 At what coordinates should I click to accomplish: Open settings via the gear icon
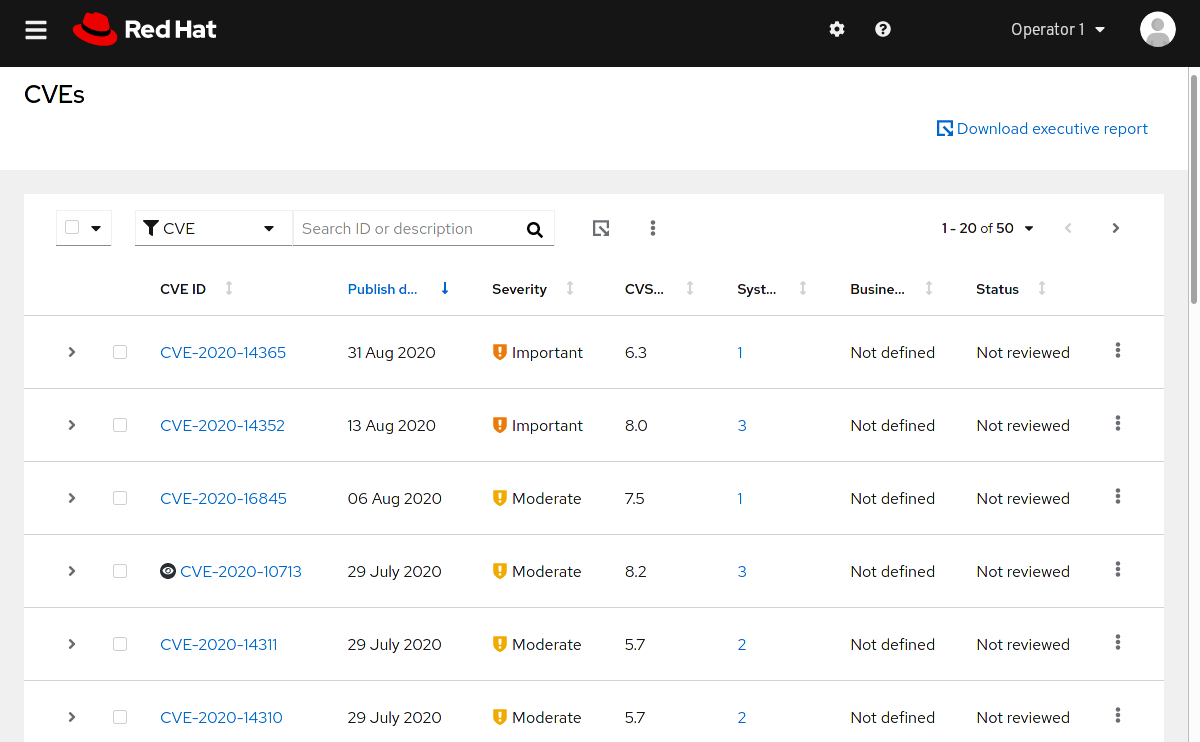click(x=837, y=30)
